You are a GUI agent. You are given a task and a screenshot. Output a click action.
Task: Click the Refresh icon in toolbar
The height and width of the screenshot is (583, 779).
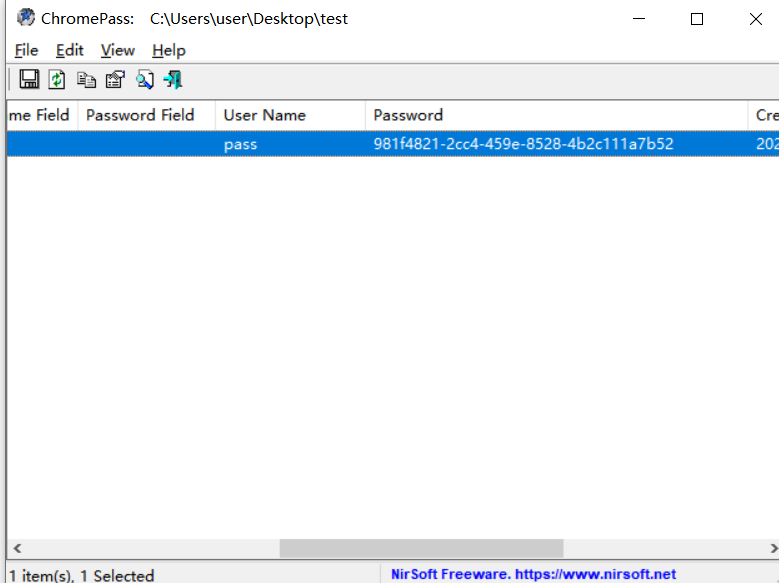tap(58, 79)
